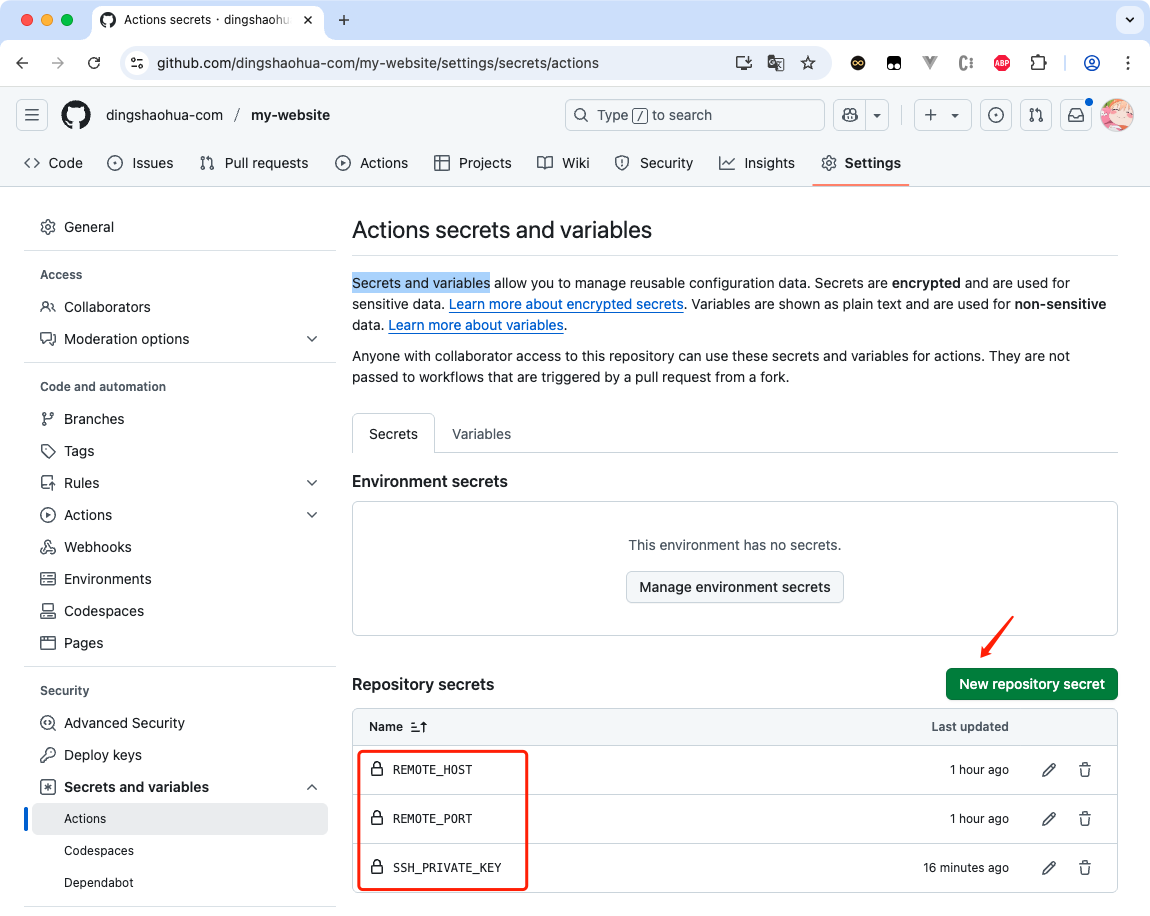
Task: Bookmark this page with star icon
Action: [x=807, y=63]
